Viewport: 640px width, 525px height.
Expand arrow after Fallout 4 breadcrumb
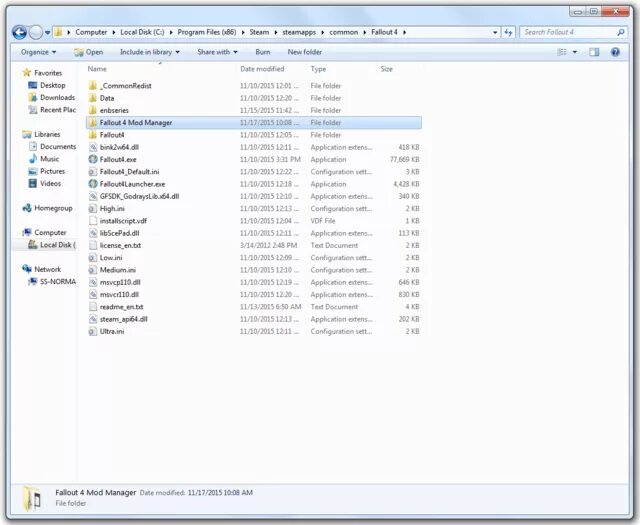[x=404, y=32]
